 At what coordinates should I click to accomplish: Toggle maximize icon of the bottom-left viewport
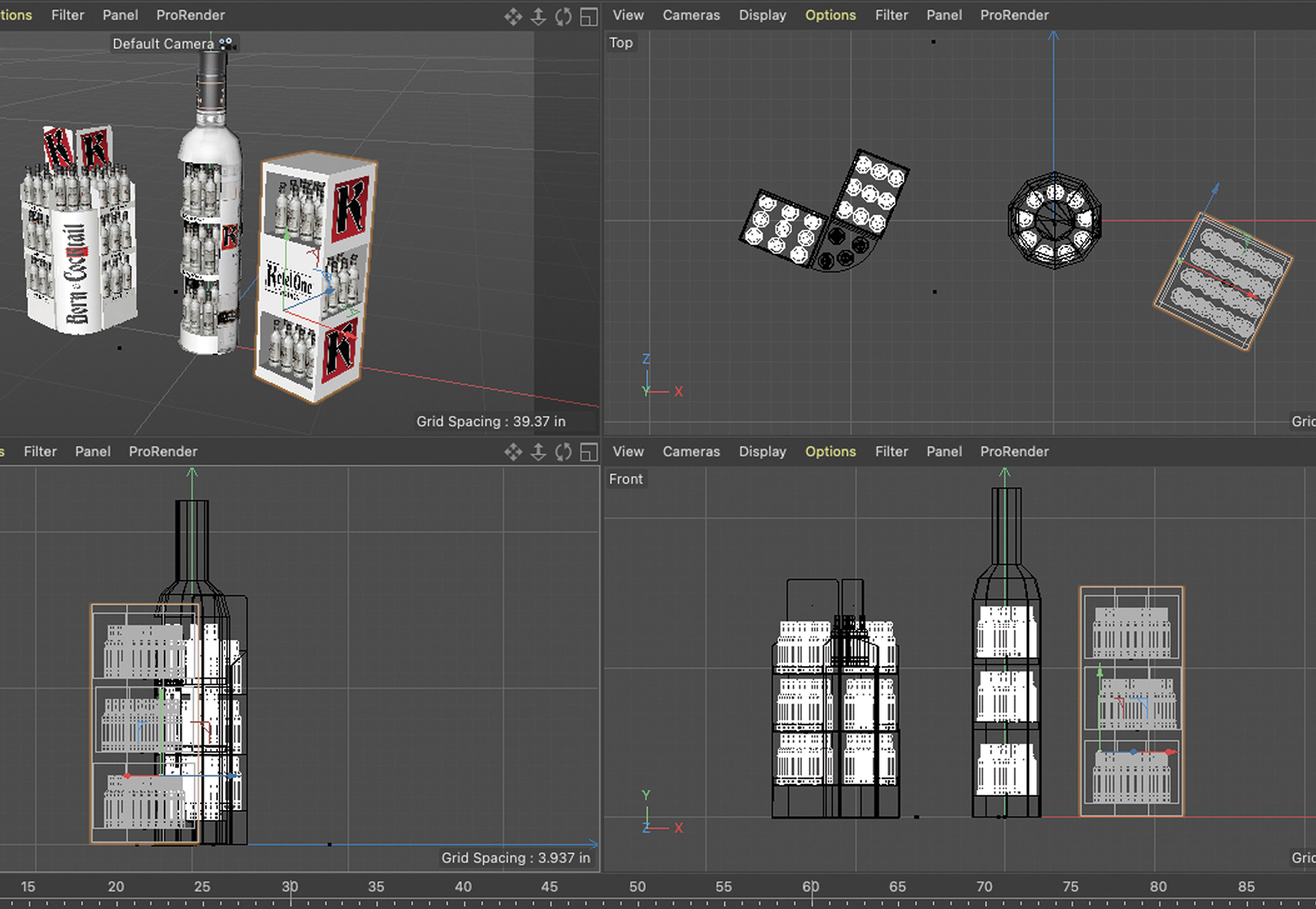coord(589,452)
